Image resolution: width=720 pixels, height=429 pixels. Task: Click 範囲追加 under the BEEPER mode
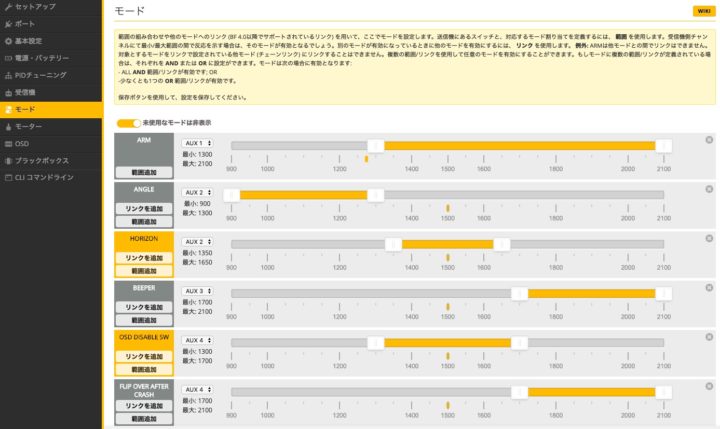pyautogui.click(x=144, y=320)
